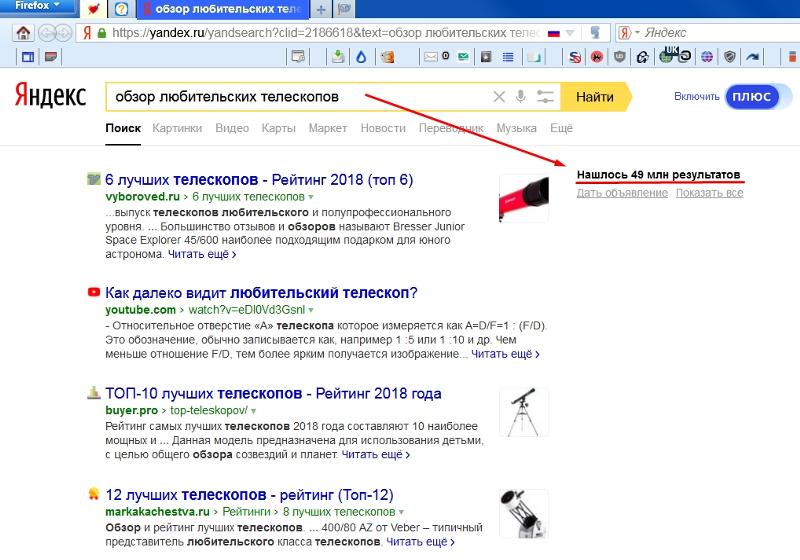800x560 pixels.
Task: Click the tripod telescope thumbnail
Action: pos(524,412)
